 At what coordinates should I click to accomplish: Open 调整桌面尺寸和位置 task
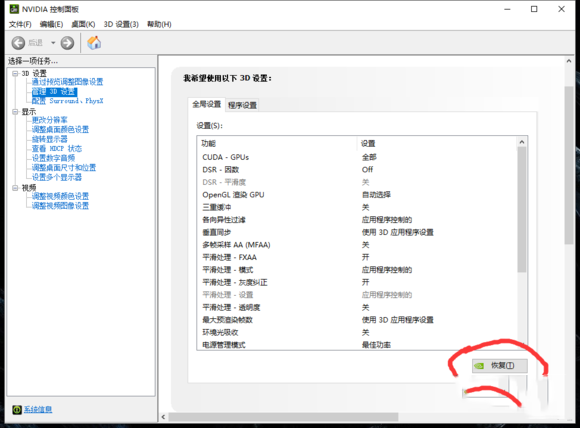coord(64,168)
